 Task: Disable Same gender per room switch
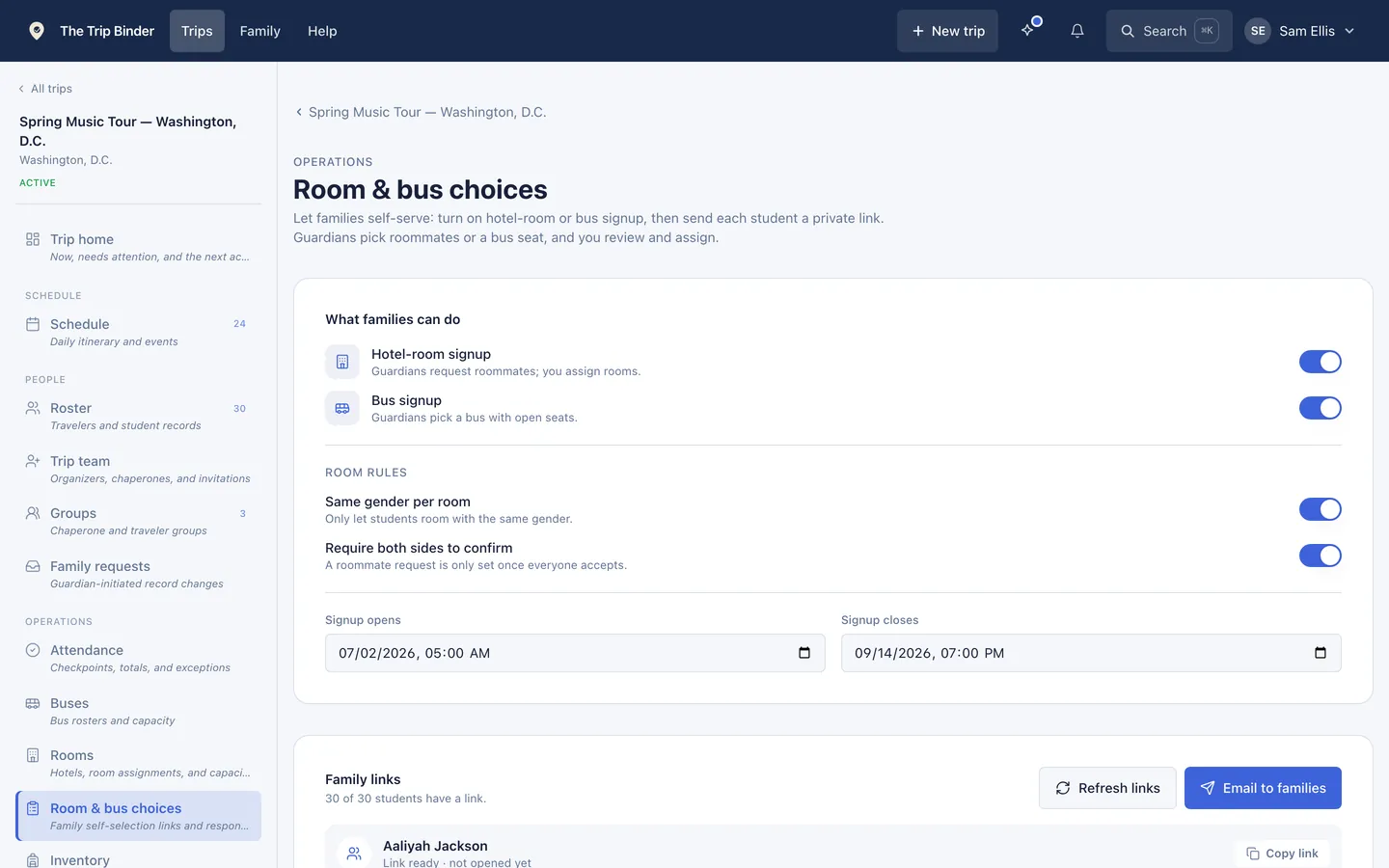(x=1321, y=509)
